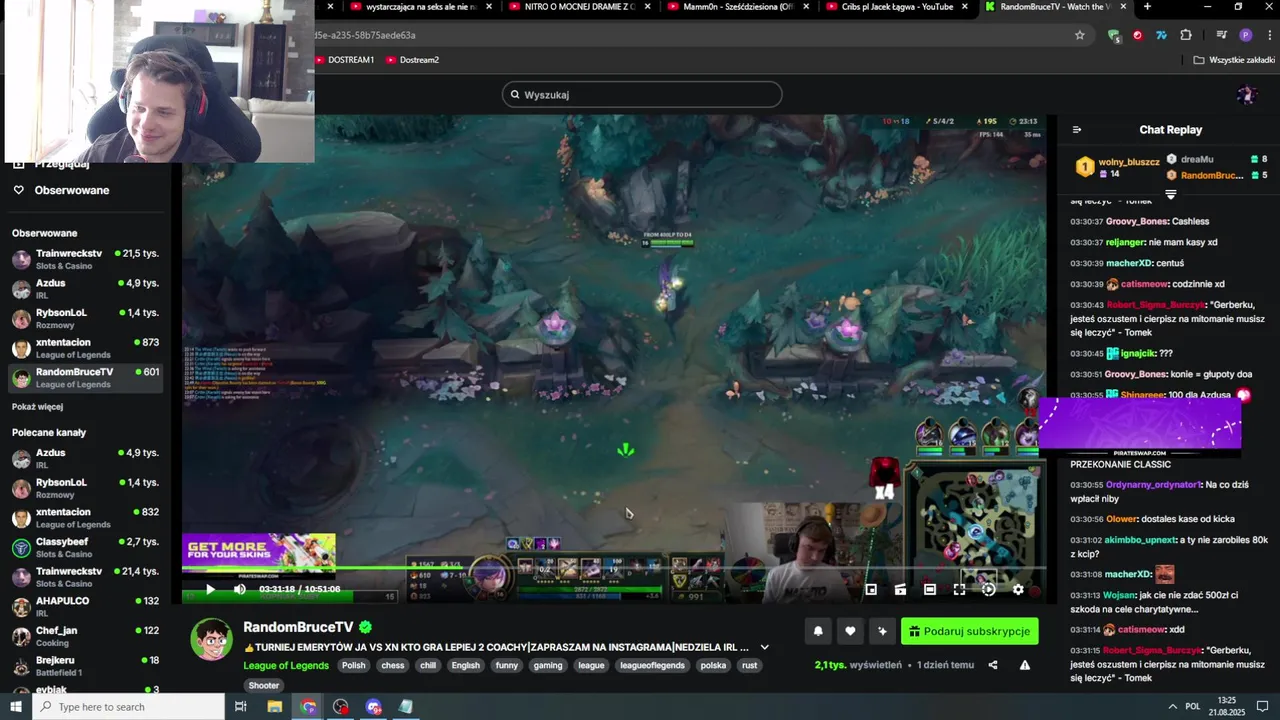
Task: Play the video replay
Action: point(210,590)
